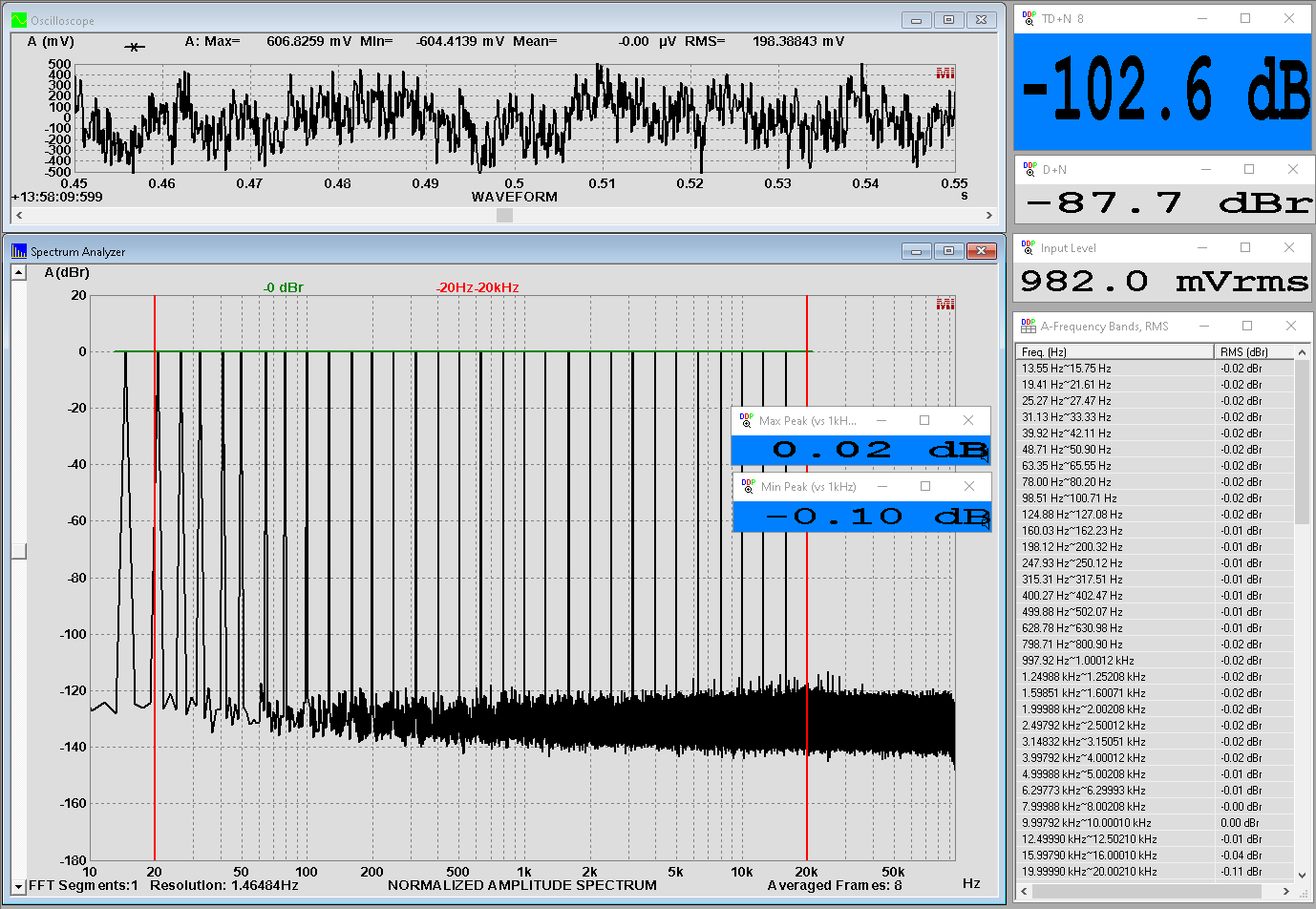Minimize the TD+N display window
Screen dimensions: 1316x909
[x=1201, y=18]
